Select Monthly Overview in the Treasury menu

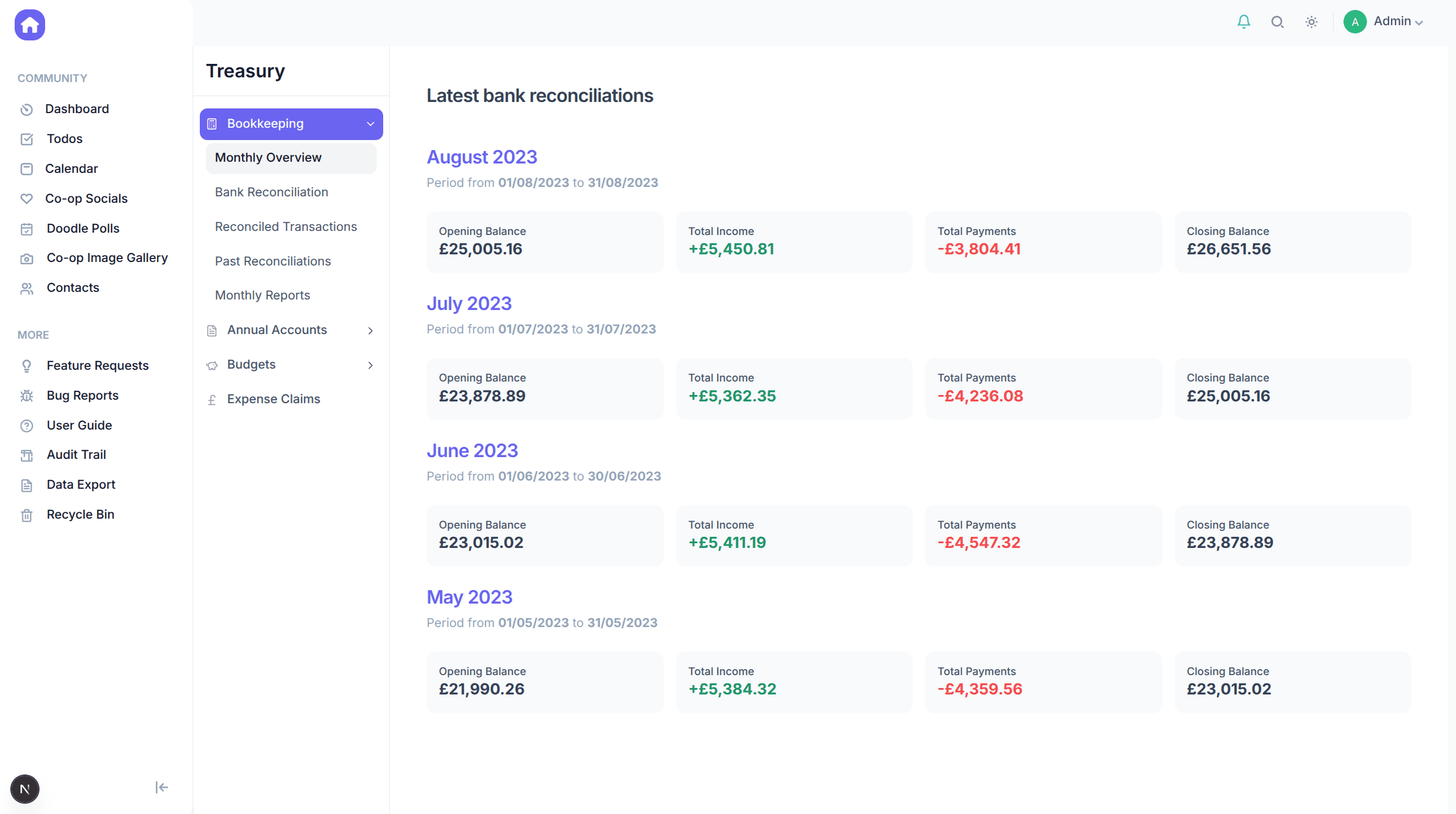tap(268, 158)
